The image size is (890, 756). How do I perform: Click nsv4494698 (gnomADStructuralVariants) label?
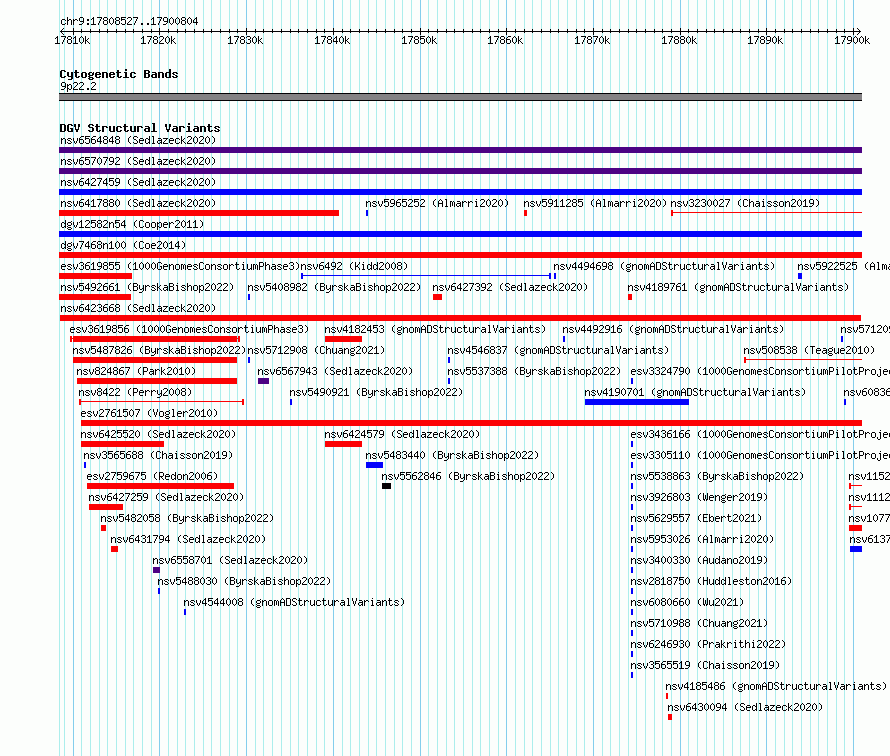point(664,266)
